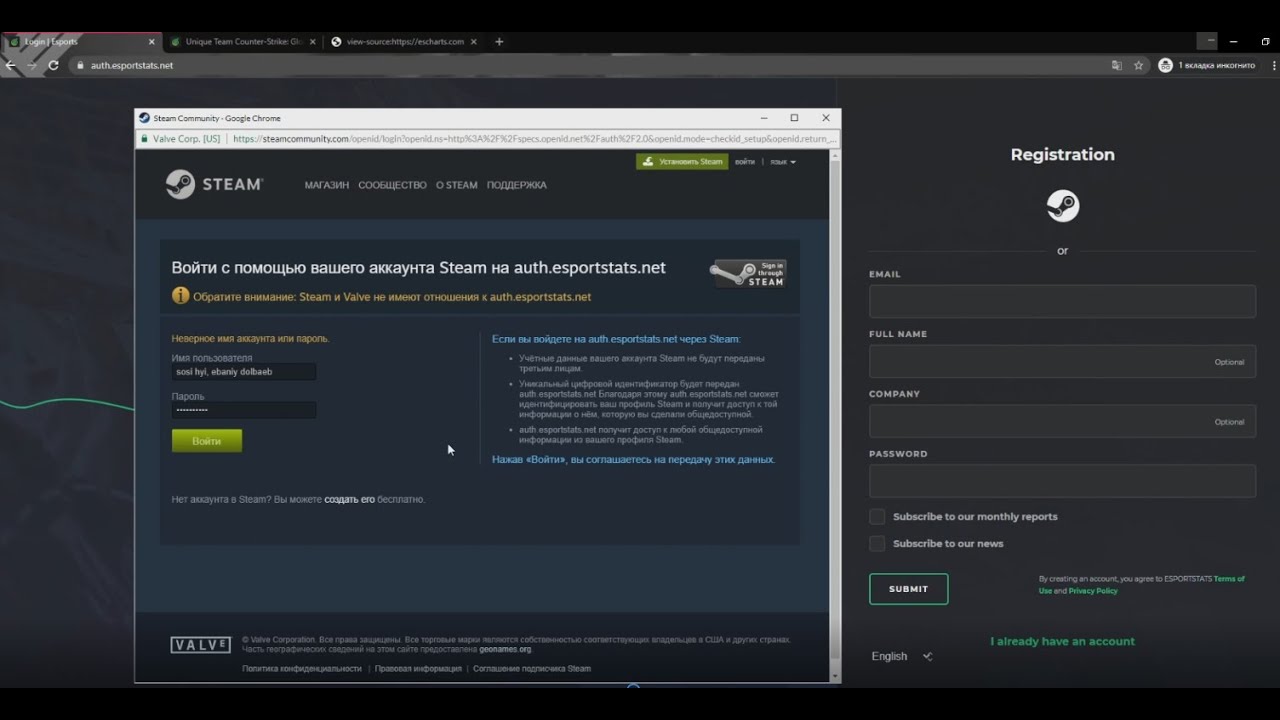Image resolution: width=1280 pixels, height=720 pixels.
Task: Check Subscribe to our monthly reports
Action: 877,516
